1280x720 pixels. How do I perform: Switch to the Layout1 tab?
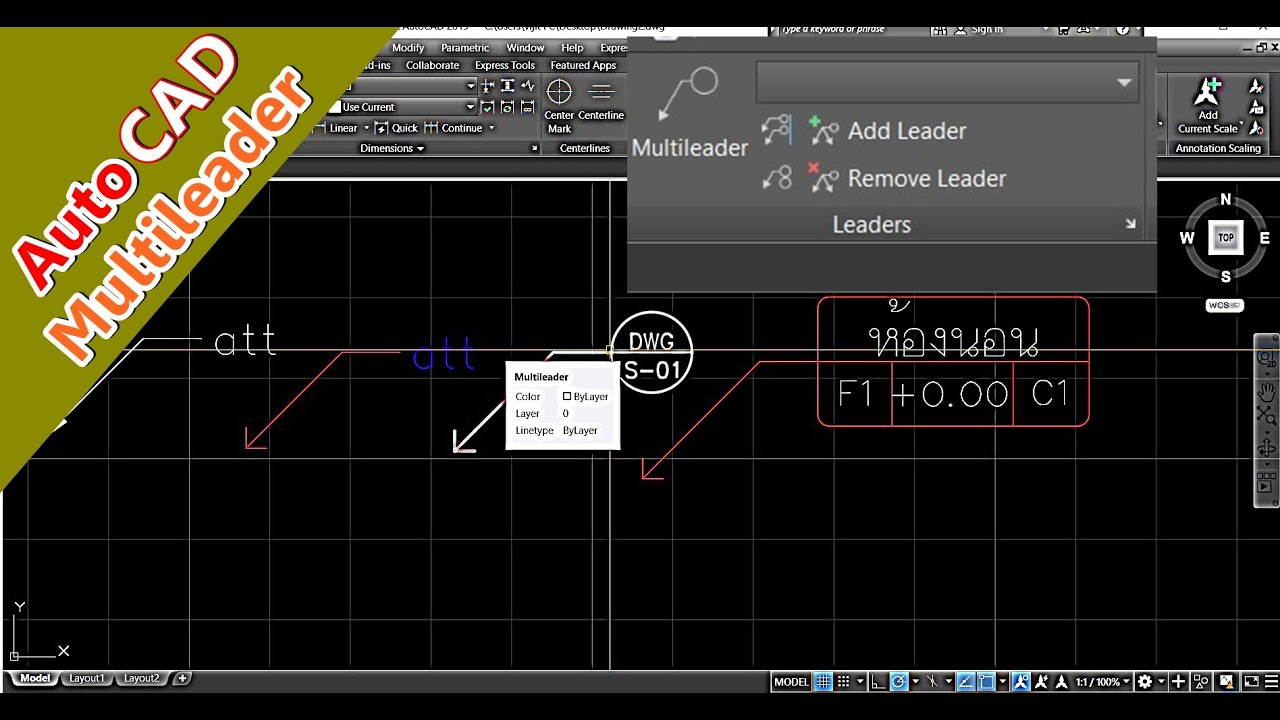[86, 678]
